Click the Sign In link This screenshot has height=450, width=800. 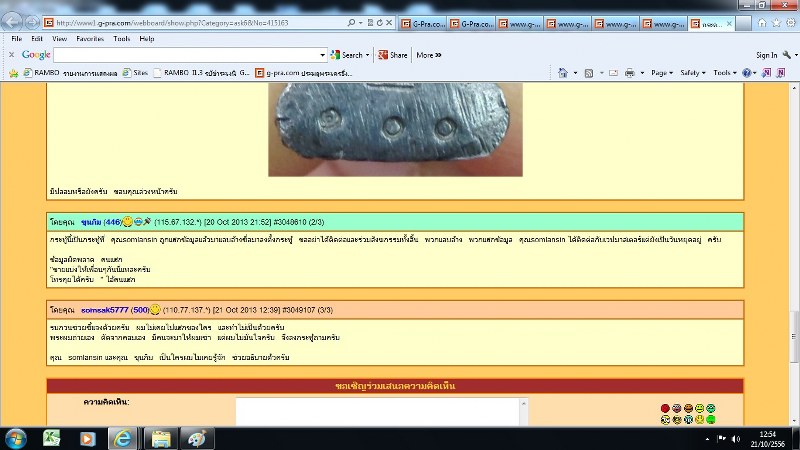[x=770, y=55]
